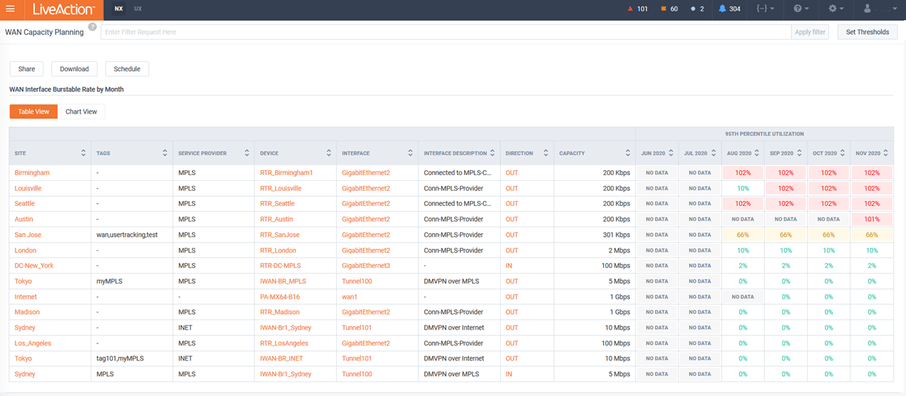Sort by the Jun 2020 column
Viewport: 906px width, 396px height.
point(671,153)
